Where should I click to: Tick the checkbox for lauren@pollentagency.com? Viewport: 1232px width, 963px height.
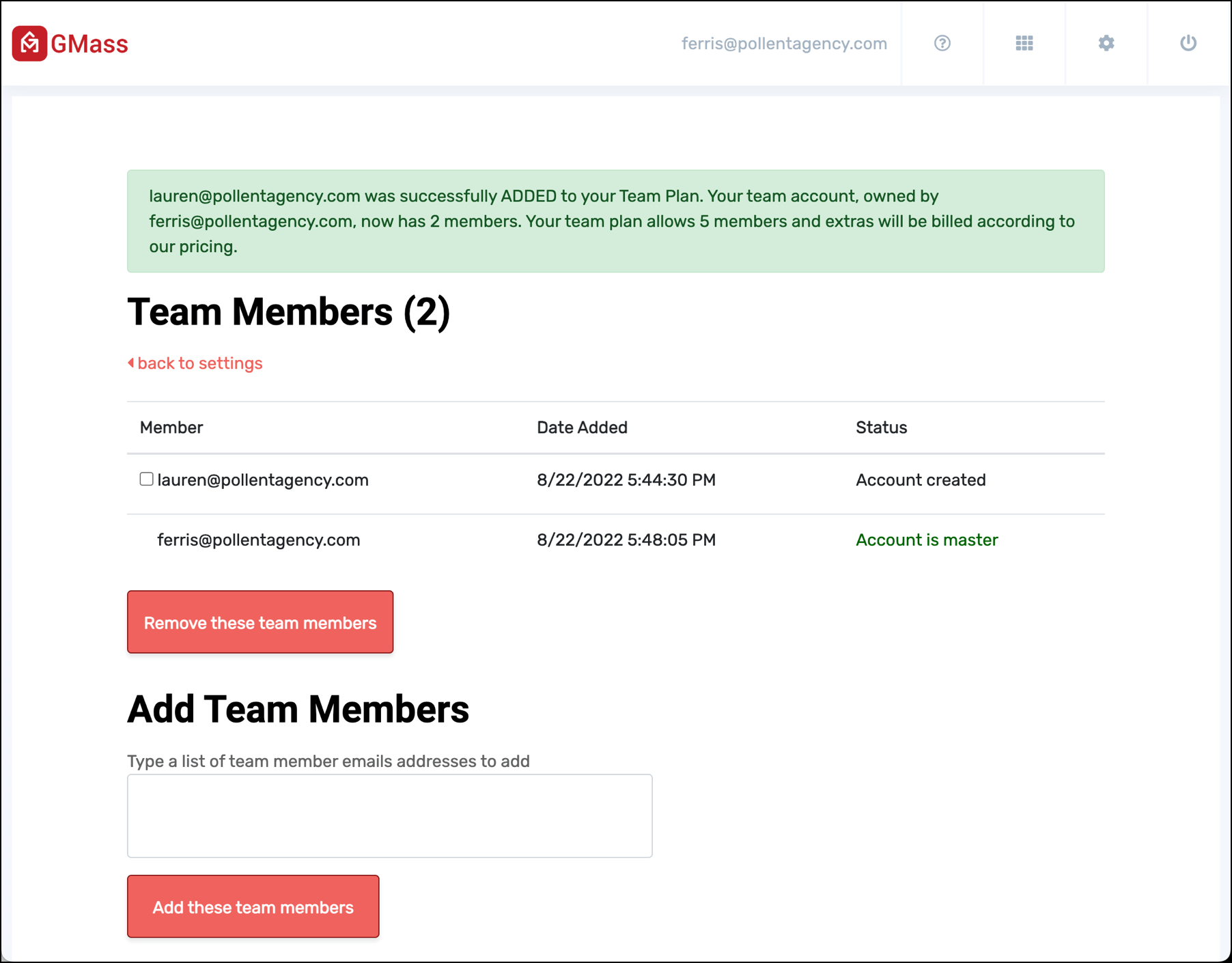146,479
